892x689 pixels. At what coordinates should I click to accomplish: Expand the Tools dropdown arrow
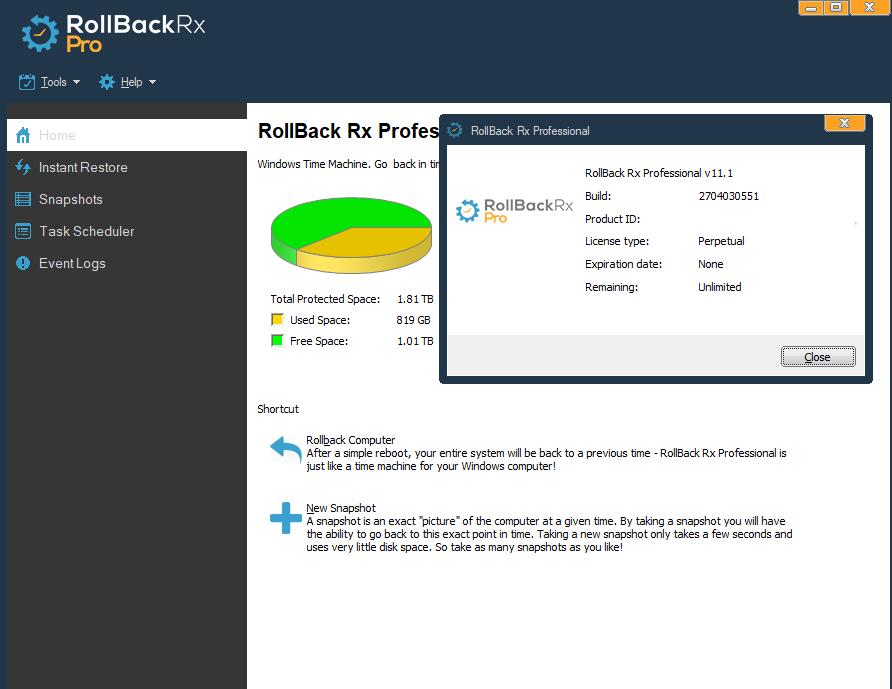point(76,82)
